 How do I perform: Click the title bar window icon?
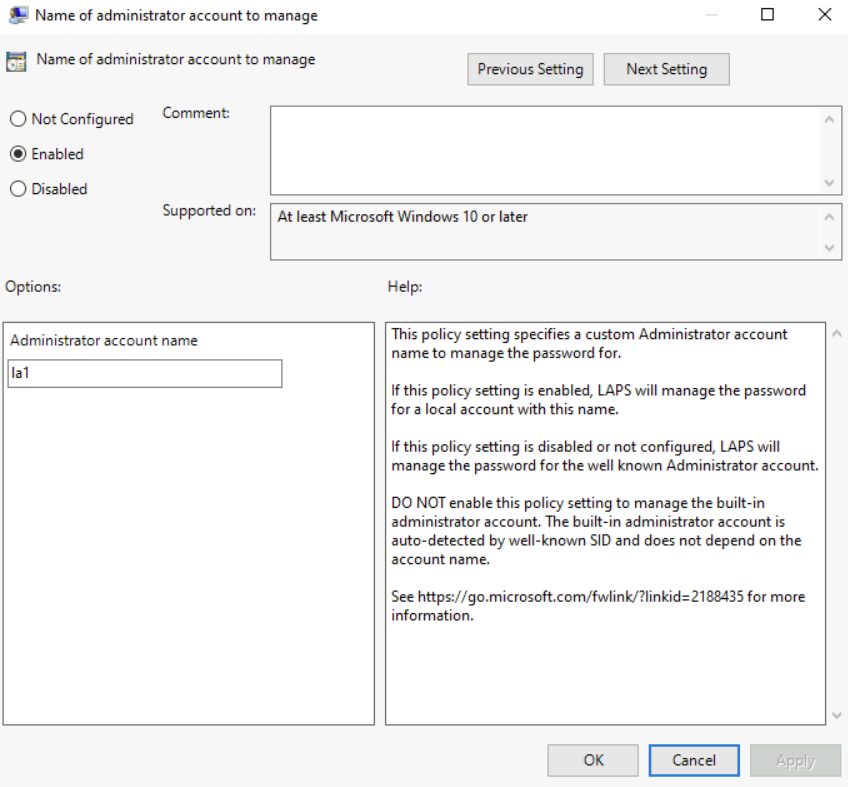click(18, 15)
